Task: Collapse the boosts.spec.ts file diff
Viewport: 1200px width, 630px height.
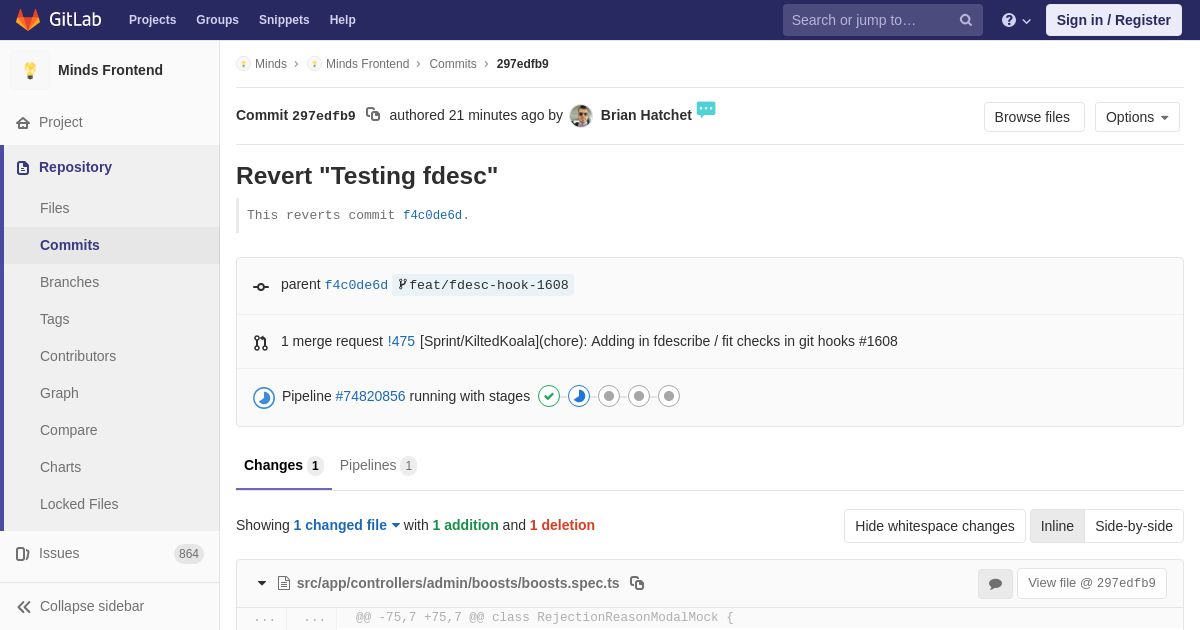Action: tap(262, 583)
